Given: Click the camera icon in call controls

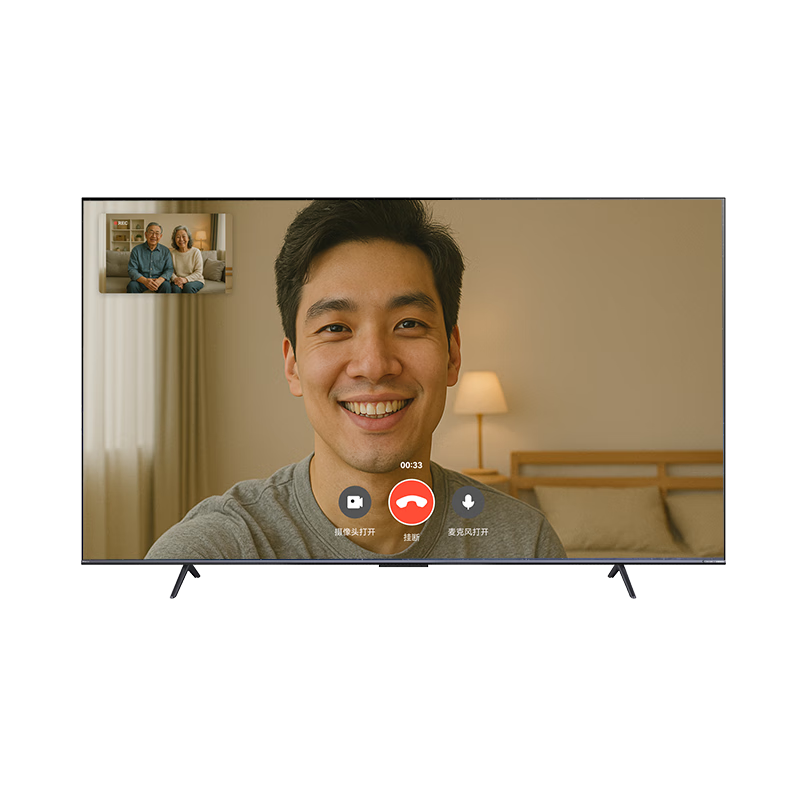Looking at the screenshot, I should [354, 502].
